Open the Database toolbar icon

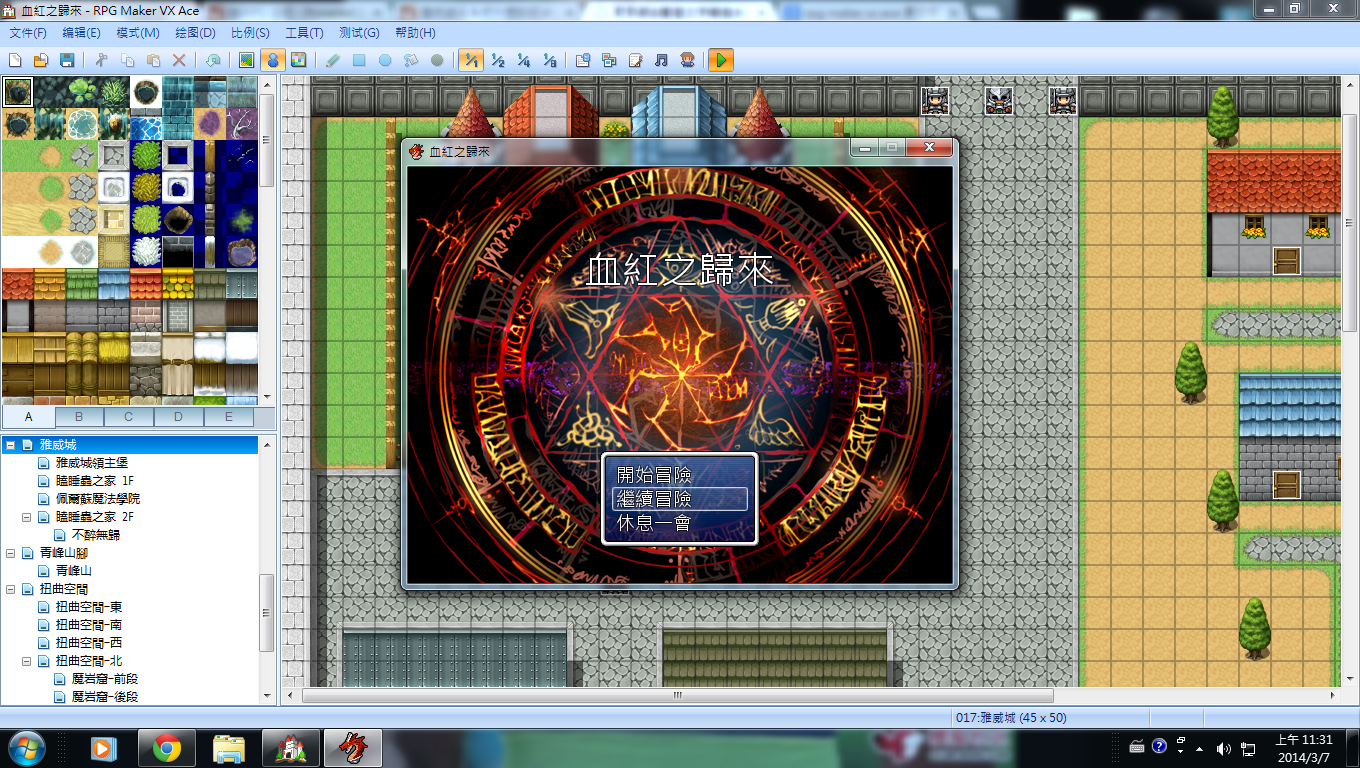(x=583, y=60)
